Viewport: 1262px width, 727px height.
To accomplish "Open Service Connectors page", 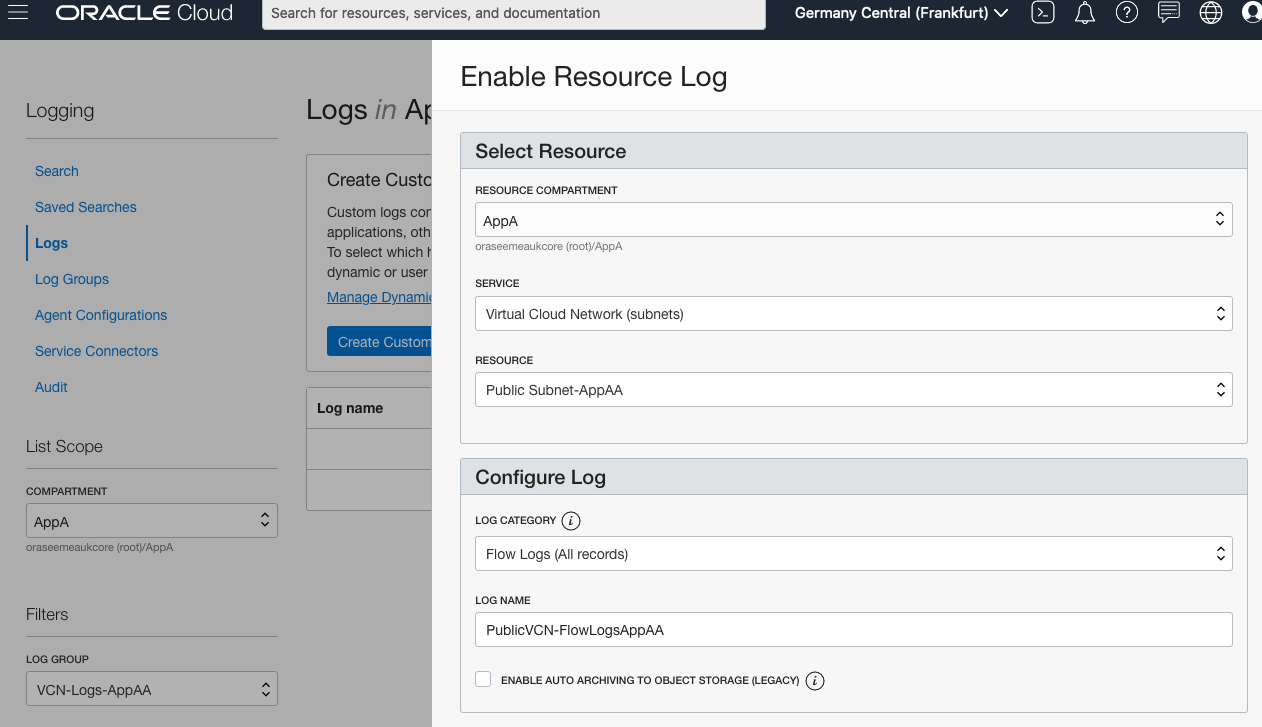I will pos(97,351).
